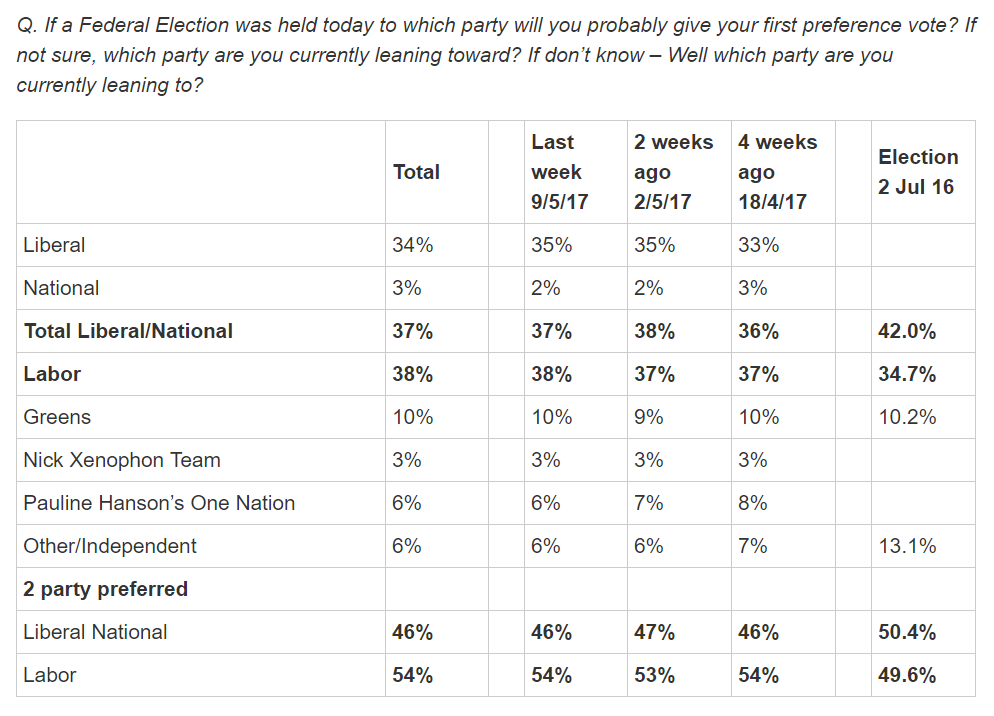The height and width of the screenshot is (716, 994).
Task: Select the 'Nick Xenophon Team' row label
Action: tap(122, 460)
